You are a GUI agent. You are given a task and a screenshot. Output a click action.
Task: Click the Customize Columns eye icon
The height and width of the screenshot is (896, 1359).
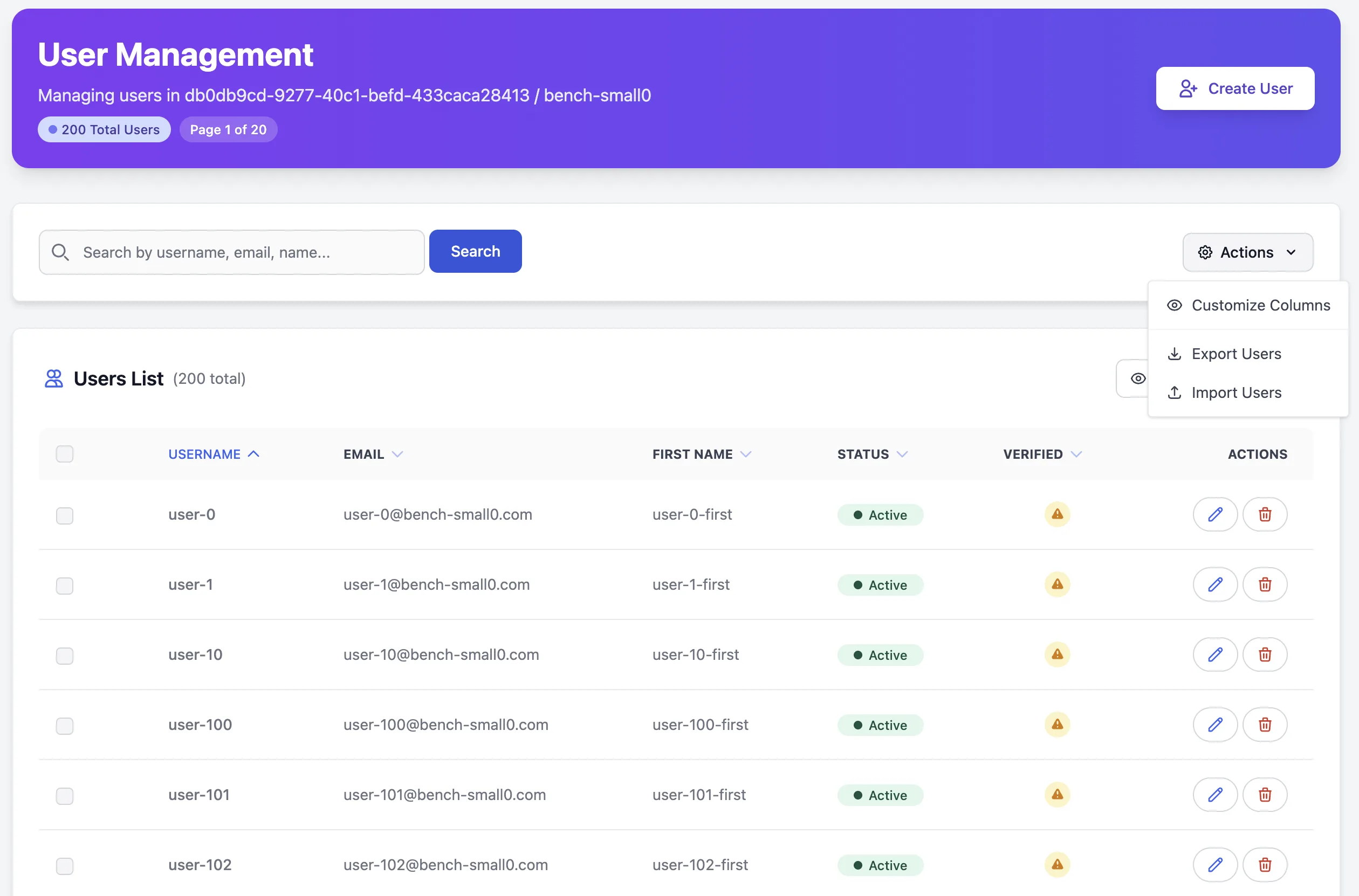tap(1175, 305)
